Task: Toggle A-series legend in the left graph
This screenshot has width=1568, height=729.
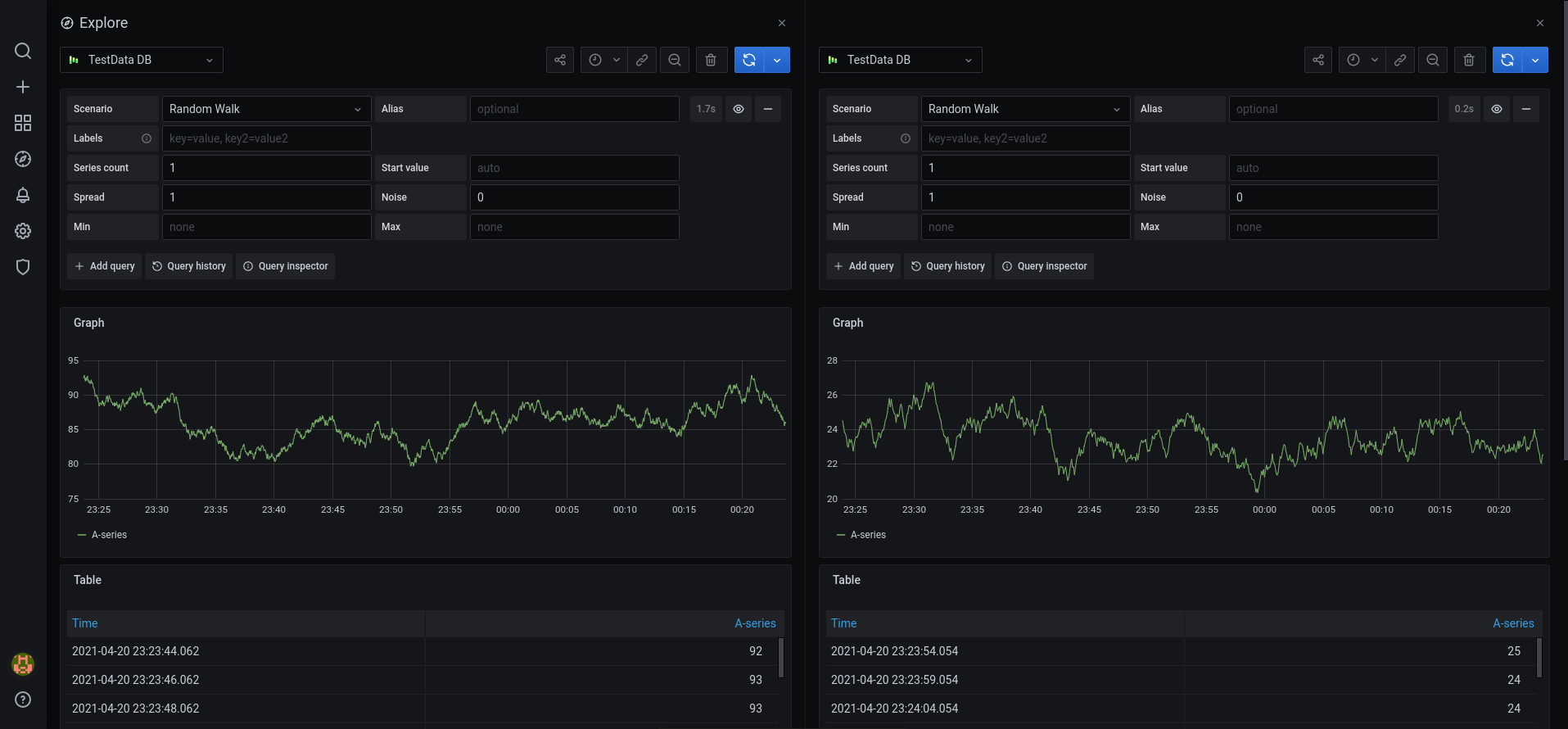Action: click(x=109, y=535)
